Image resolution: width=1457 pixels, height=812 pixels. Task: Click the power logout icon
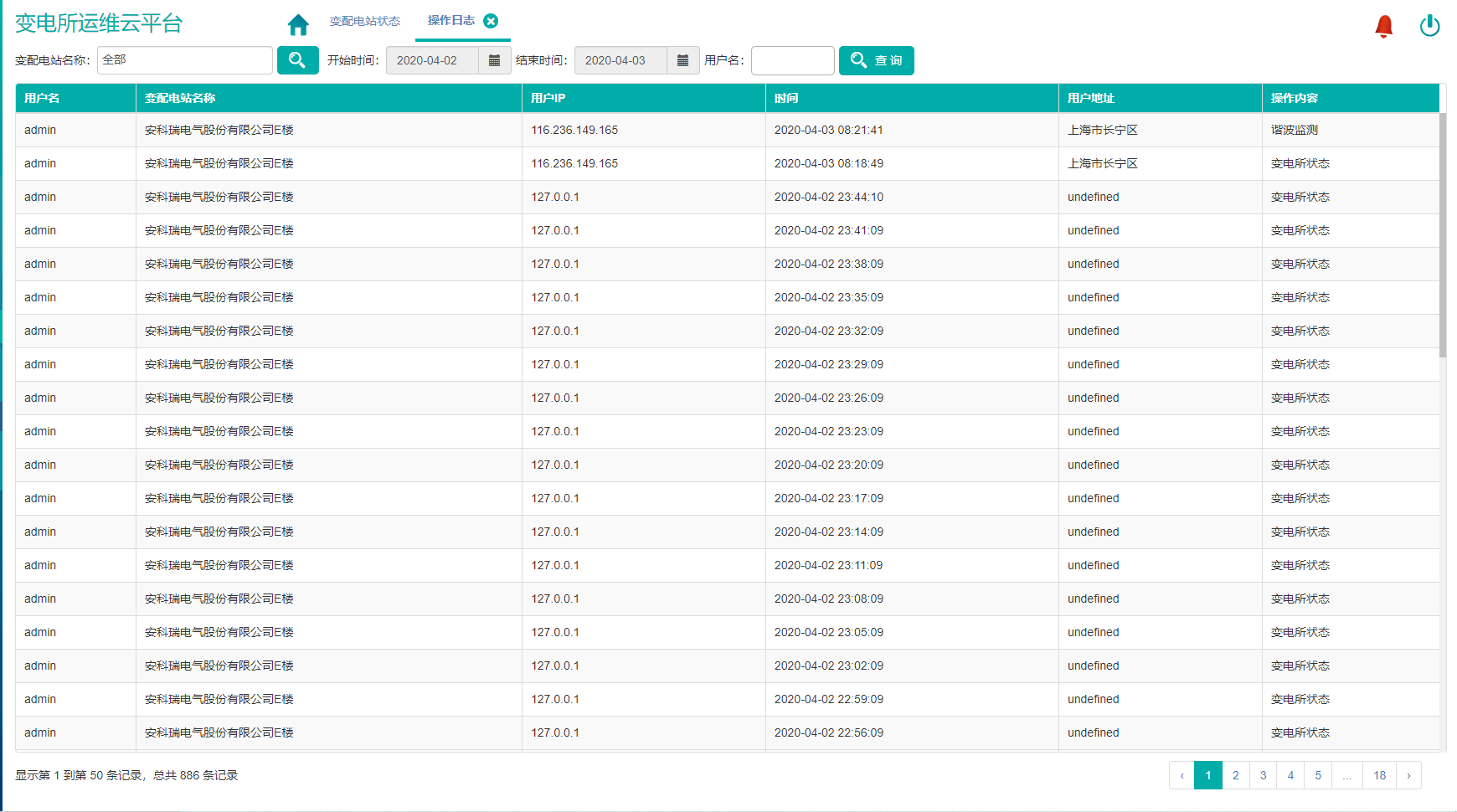[x=1429, y=26]
